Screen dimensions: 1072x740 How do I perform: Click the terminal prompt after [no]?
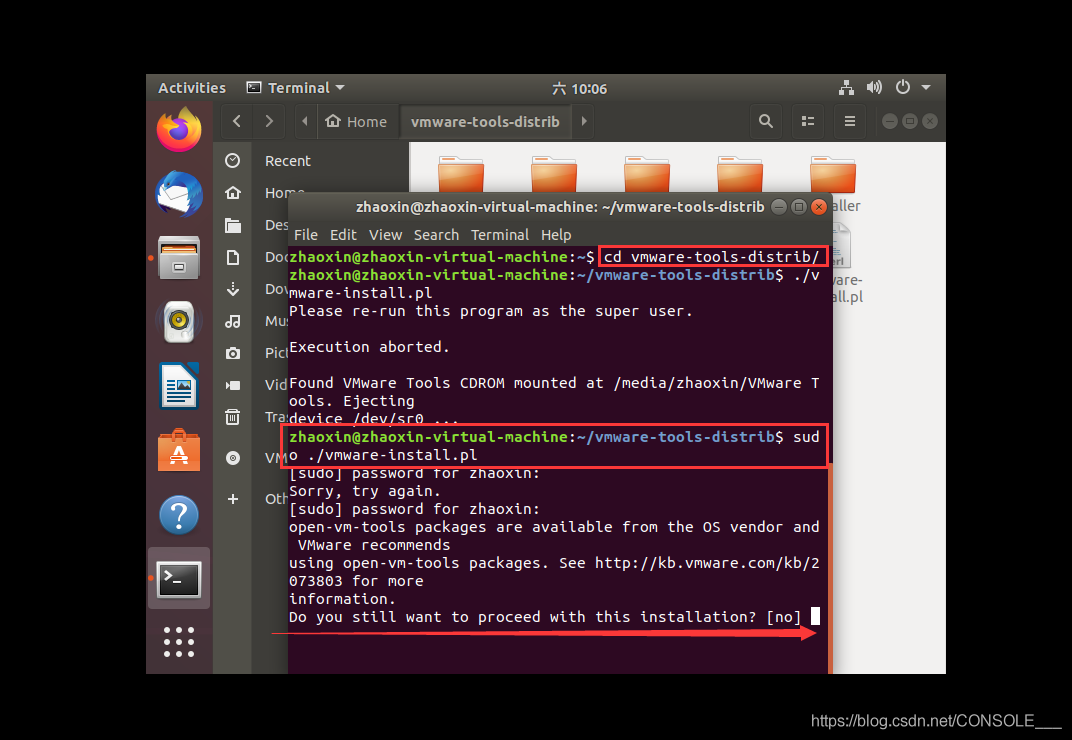pos(815,617)
